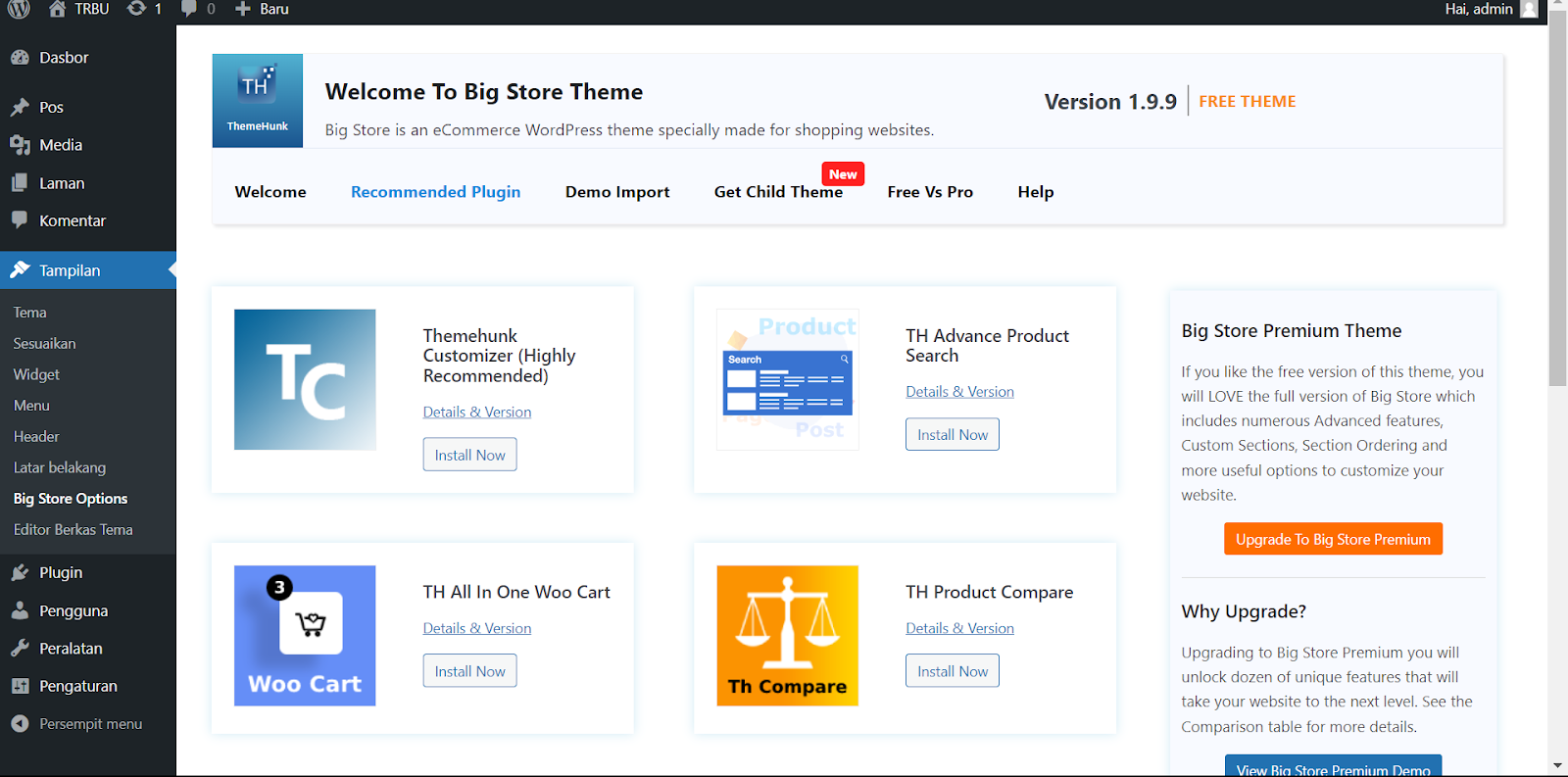
Task: Open the comments bubble icon in admin bar
Action: coord(189,9)
